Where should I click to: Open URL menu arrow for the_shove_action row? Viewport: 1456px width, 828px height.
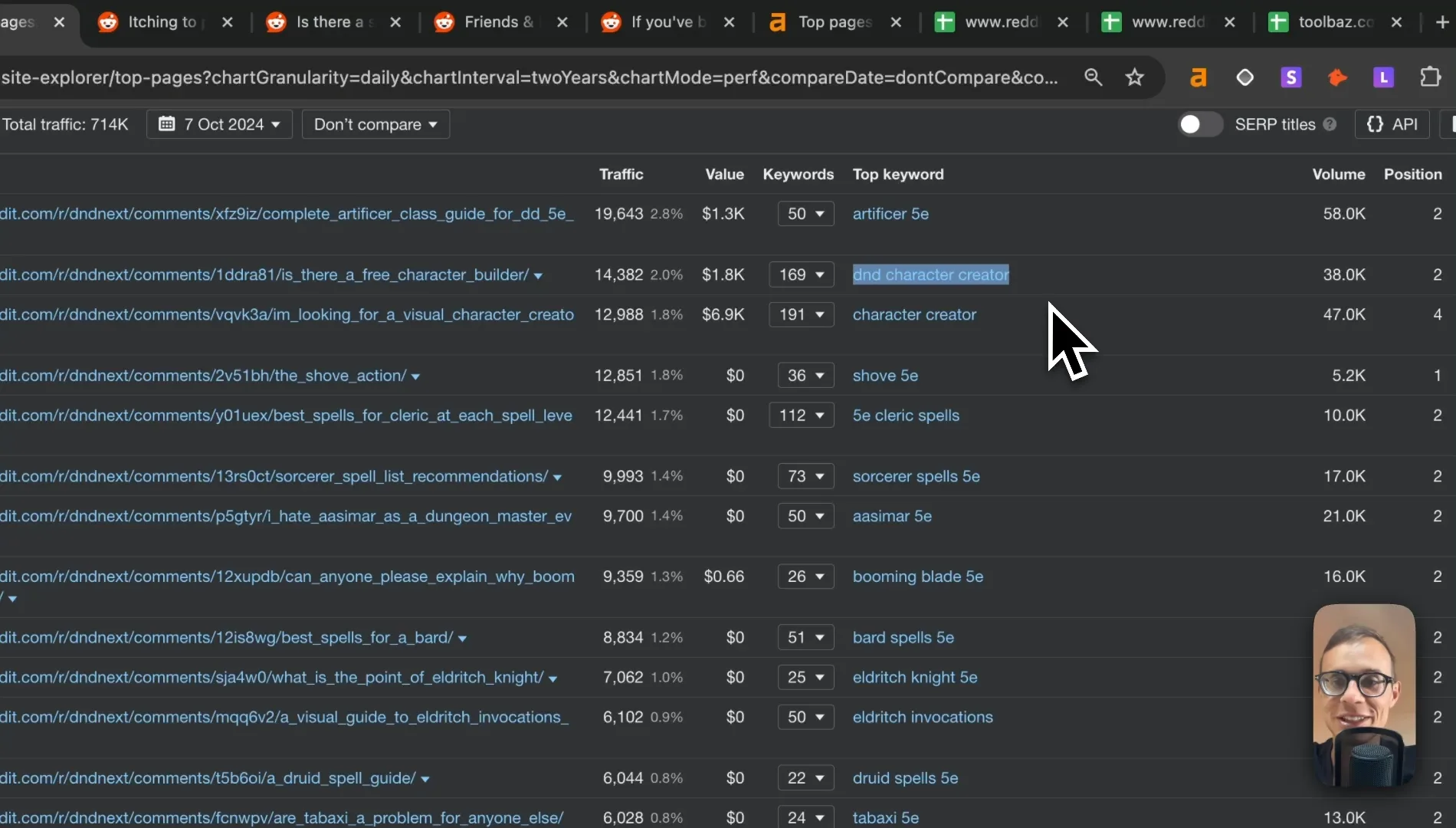point(415,377)
